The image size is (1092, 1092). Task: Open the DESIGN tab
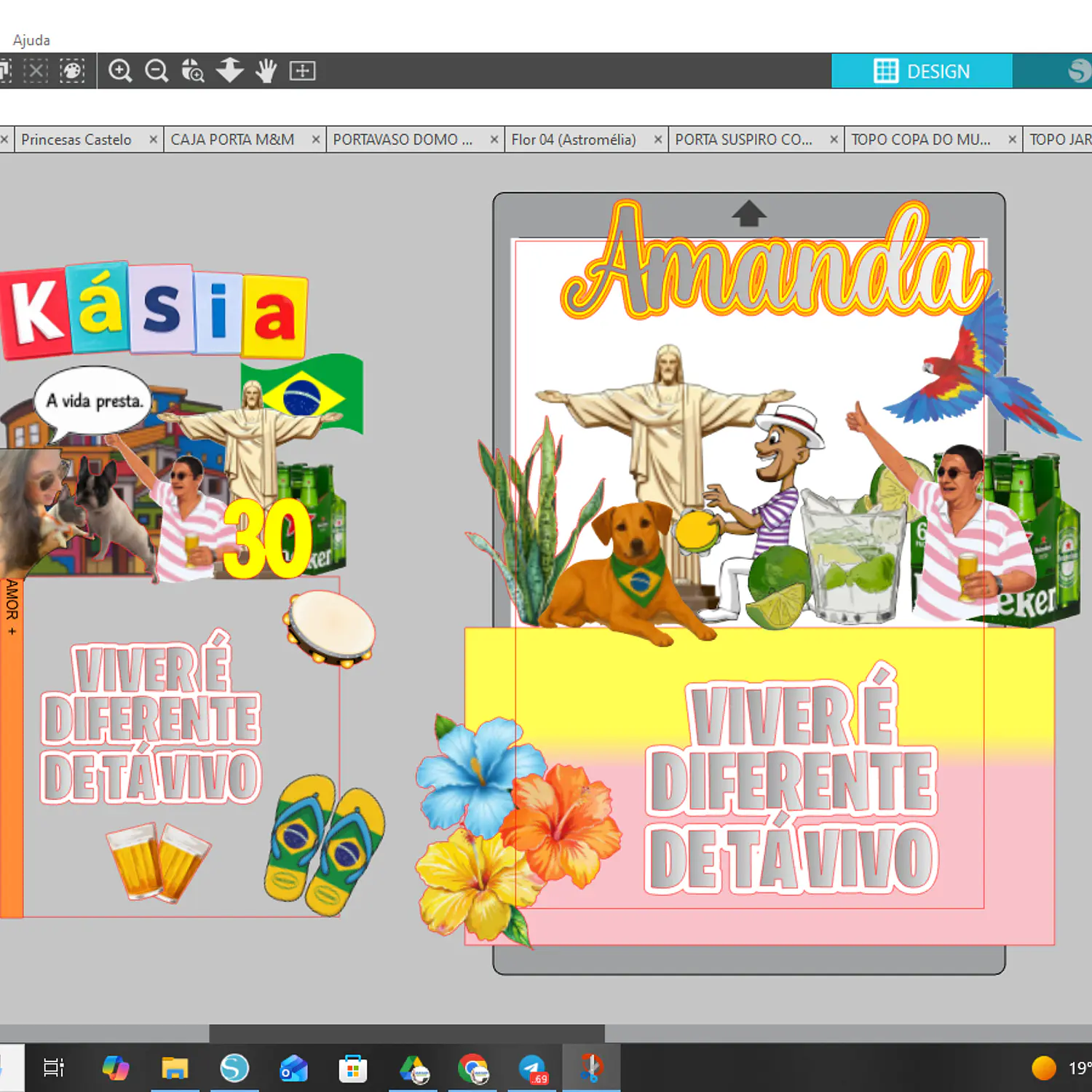click(922, 71)
